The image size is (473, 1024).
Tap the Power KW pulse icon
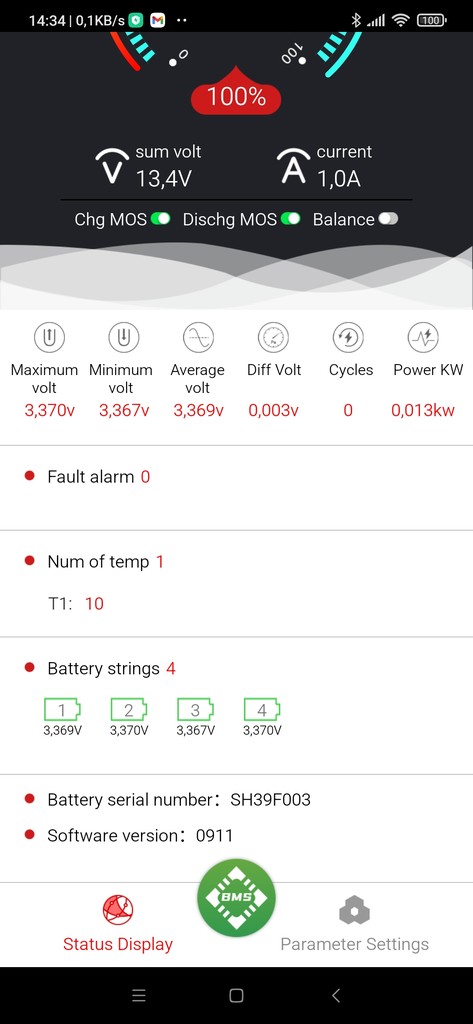(423, 337)
